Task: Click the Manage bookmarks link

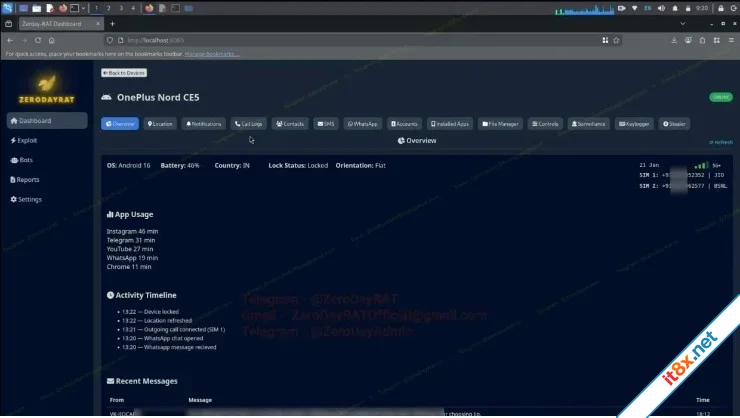Action: 212,54
